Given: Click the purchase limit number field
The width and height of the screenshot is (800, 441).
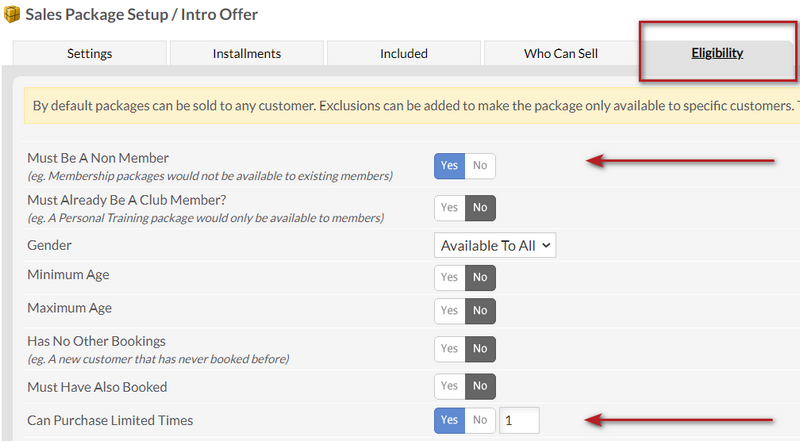Looking at the screenshot, I should 519,421.
